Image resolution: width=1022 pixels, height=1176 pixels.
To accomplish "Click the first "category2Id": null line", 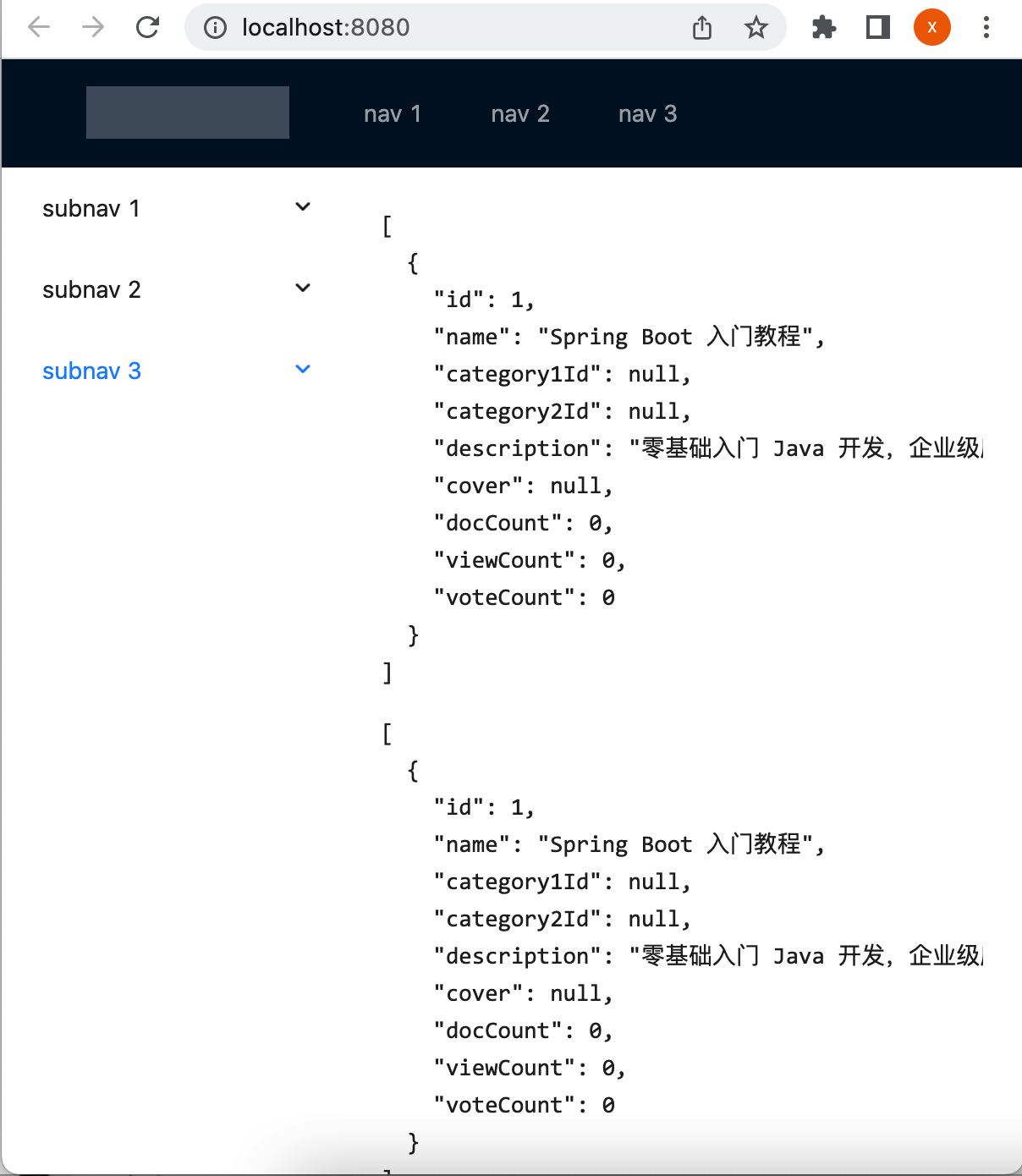I will click(563, 411).
